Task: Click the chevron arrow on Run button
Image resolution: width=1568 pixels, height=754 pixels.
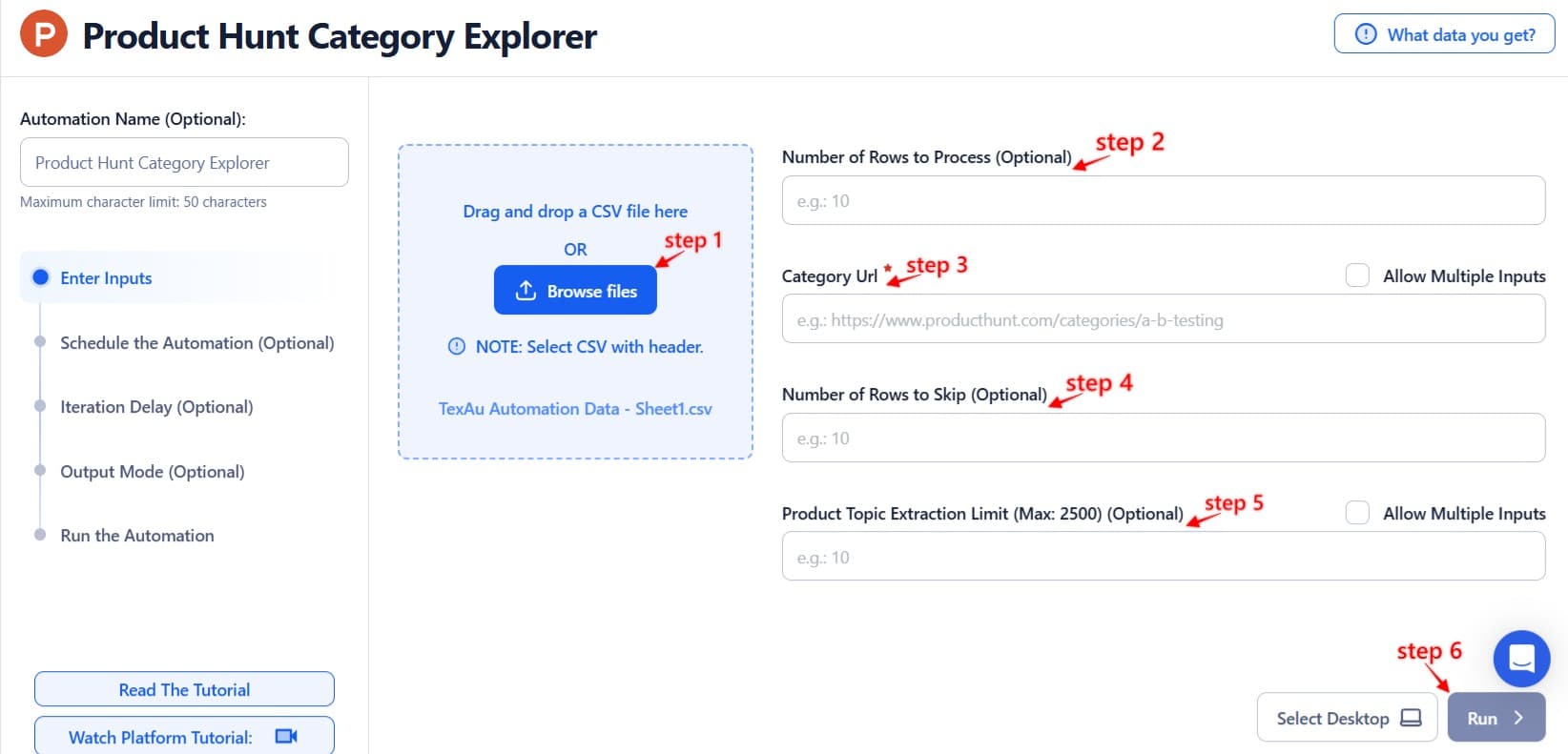Action: pyautogui.click(x=1518, y=719)
